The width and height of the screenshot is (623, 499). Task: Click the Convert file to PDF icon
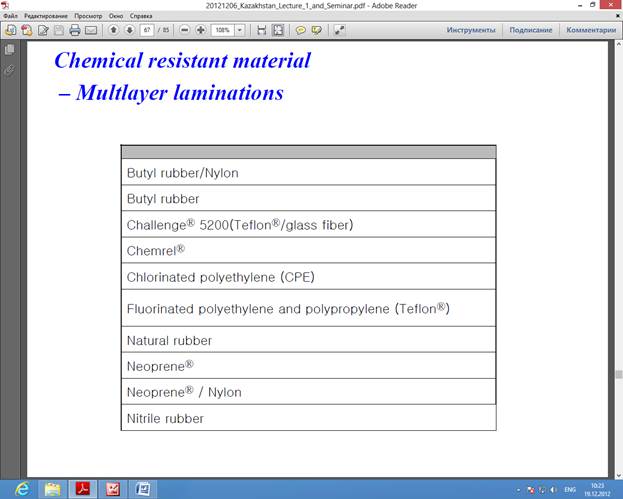click(27, 30)
